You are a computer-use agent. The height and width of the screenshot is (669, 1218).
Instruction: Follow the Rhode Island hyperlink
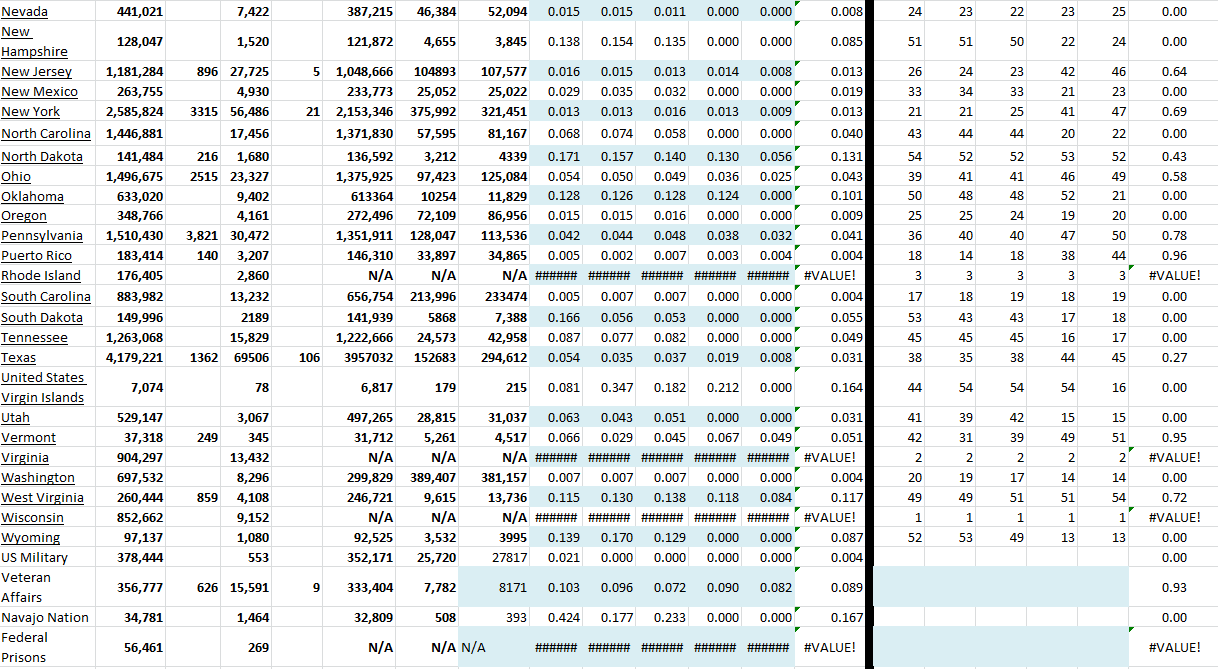pyautogui.click(x=41, y=276)
